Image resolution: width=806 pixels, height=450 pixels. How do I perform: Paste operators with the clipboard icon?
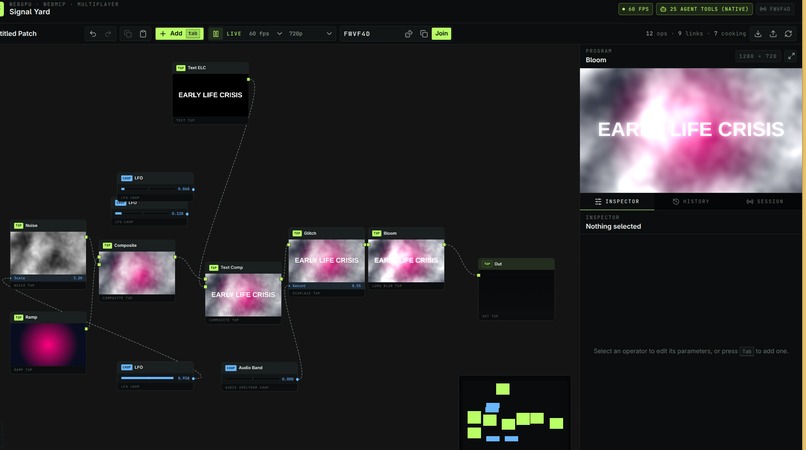[x=143, y=34]
